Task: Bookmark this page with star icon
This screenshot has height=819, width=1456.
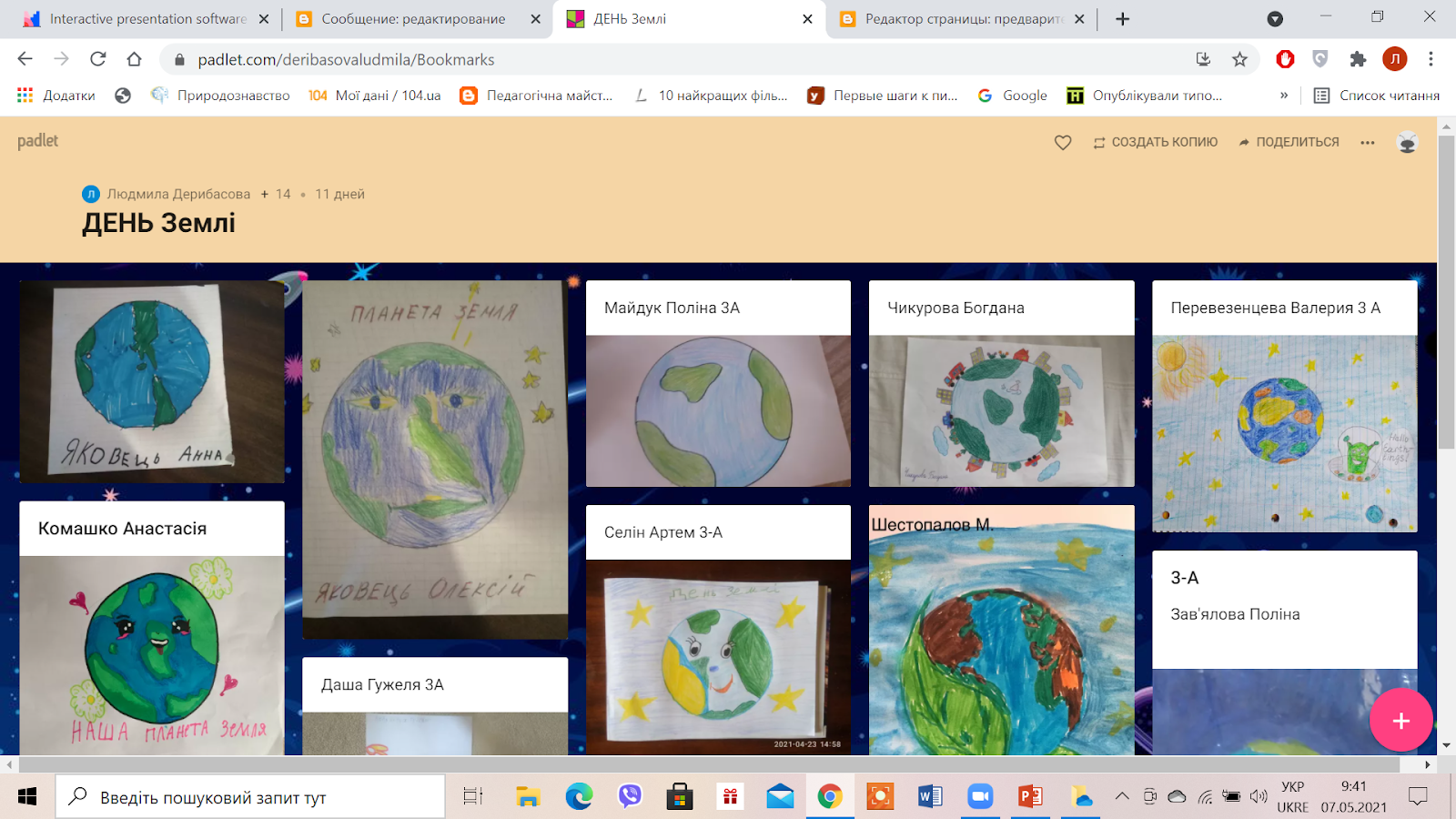Action: pos(1239,59)
